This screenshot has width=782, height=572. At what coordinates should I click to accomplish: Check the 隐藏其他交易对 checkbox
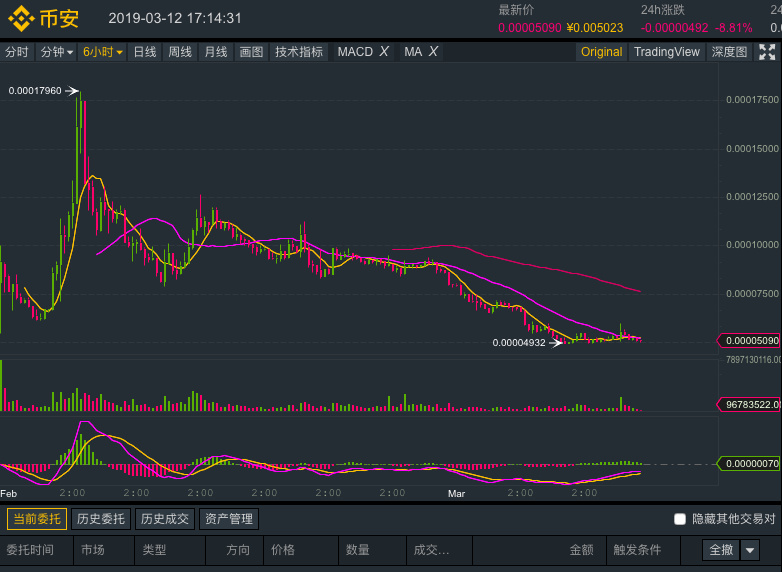point(679,519)
